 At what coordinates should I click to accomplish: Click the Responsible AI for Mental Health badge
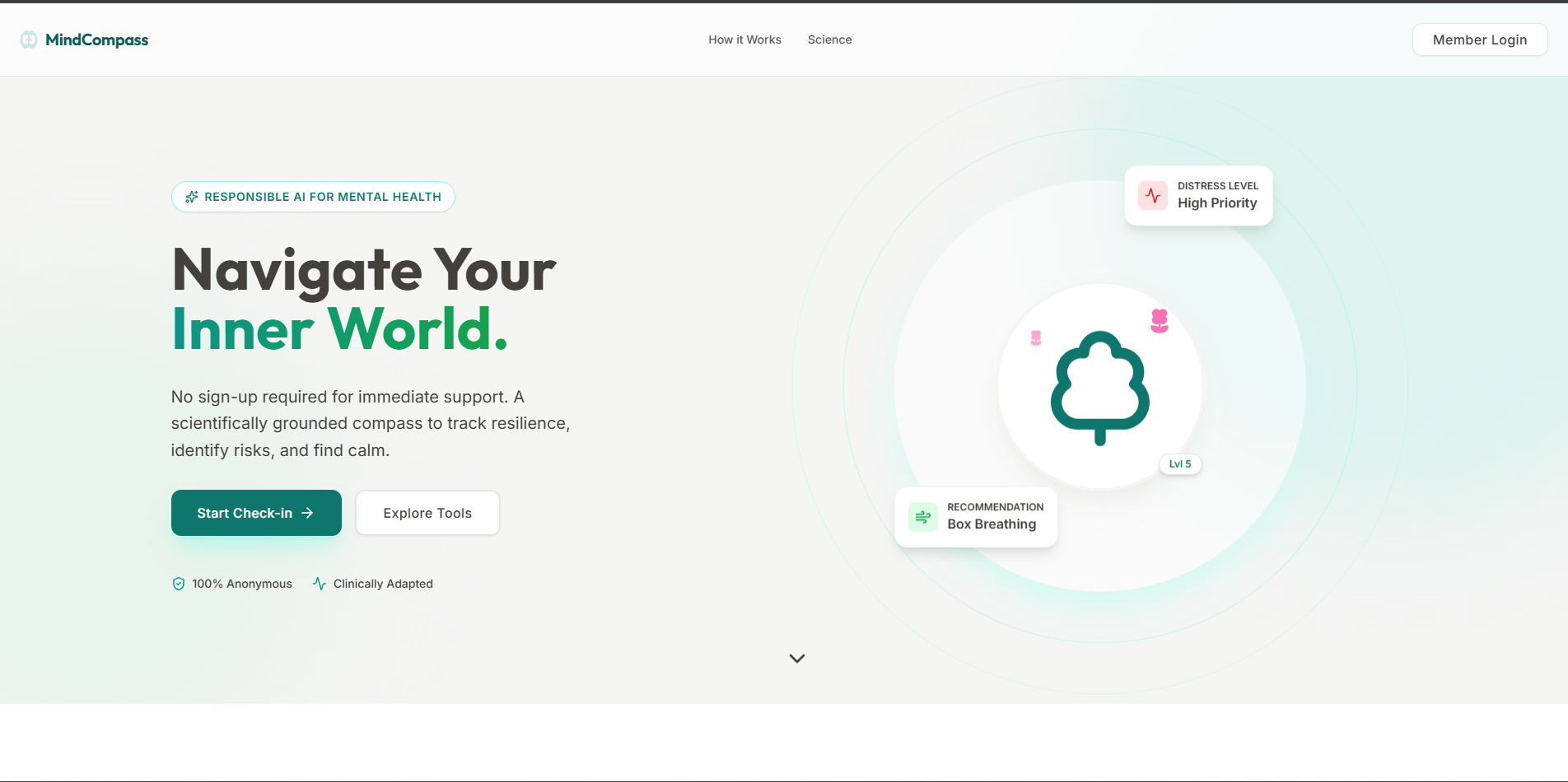pyautogui.click(x=312, y=197)
